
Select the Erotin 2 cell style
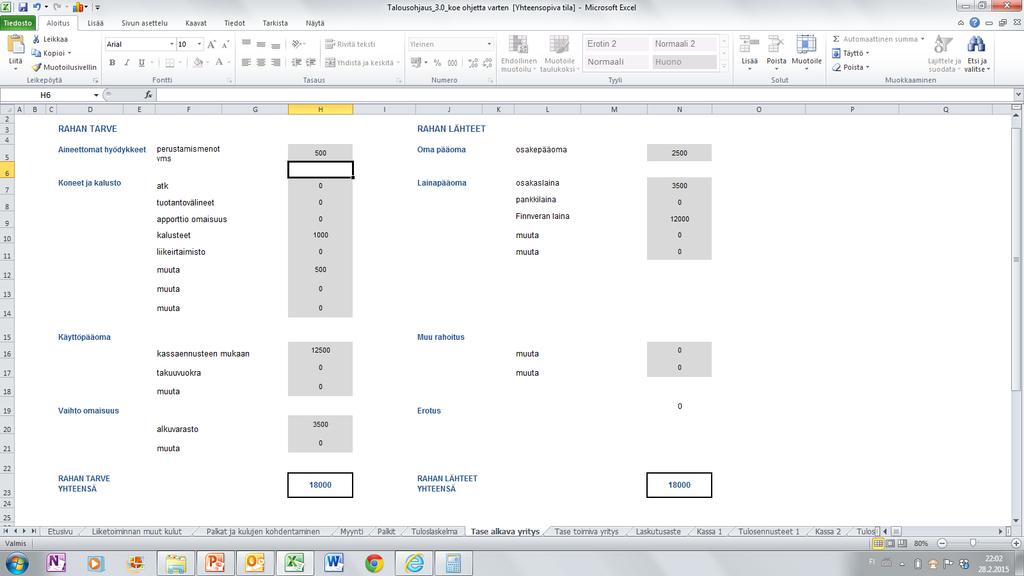[616, 44]
